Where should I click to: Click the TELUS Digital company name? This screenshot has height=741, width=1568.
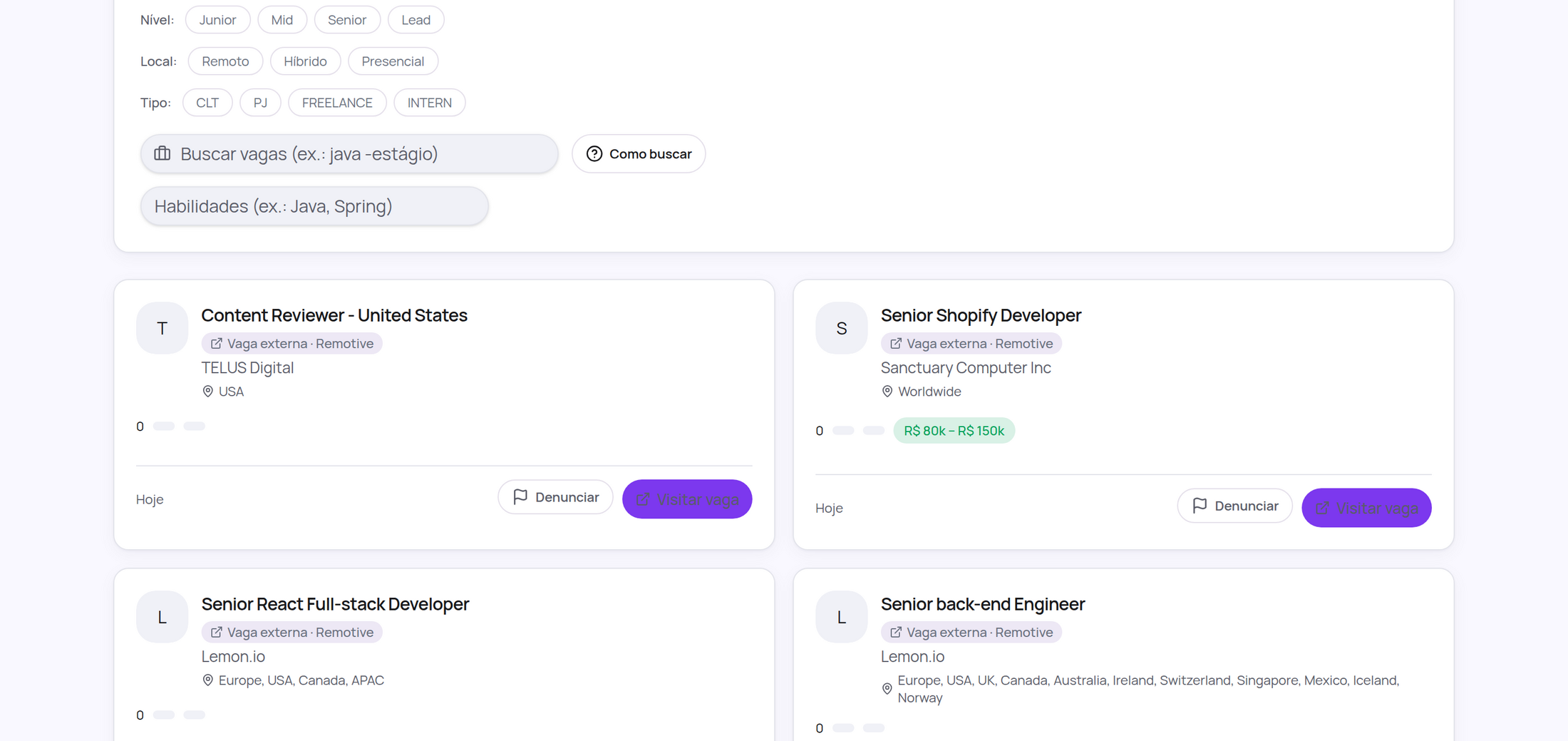point(247,368)
